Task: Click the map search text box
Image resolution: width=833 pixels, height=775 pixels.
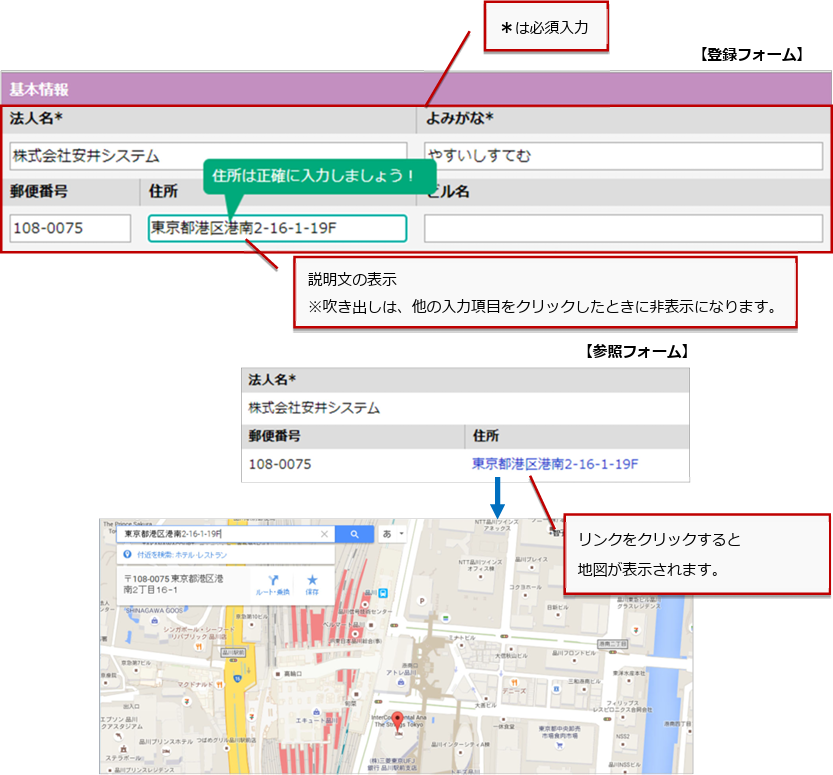Action: 226,534
